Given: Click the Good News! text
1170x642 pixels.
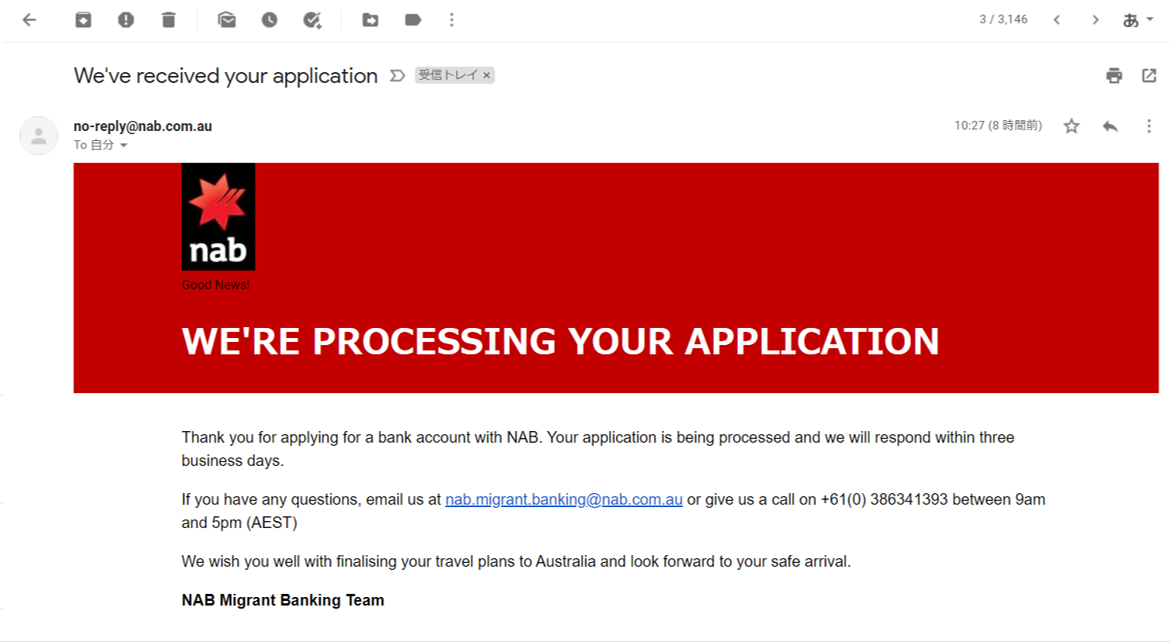Looking at the screenshot, I should [216, 285].
